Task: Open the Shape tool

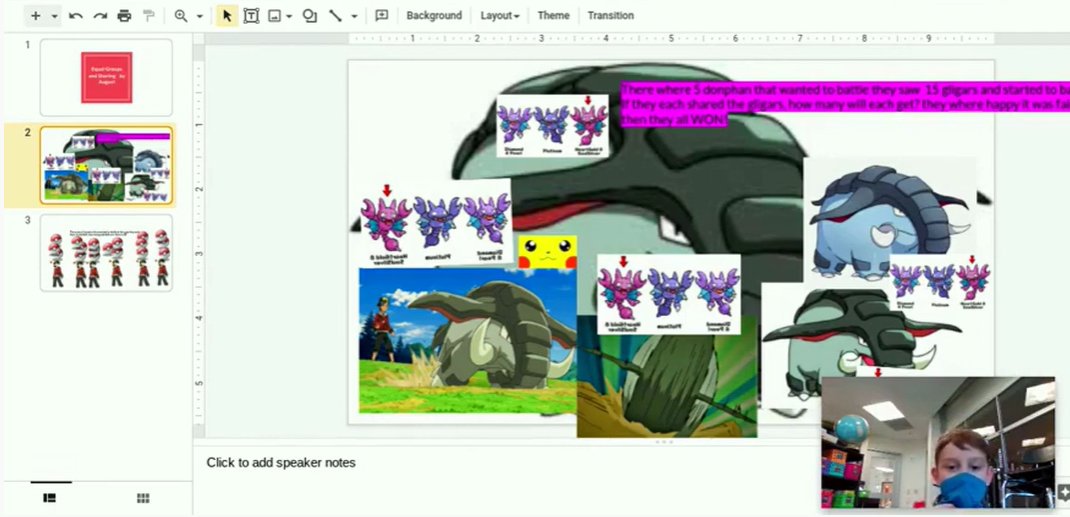Action: click(310, 16)
